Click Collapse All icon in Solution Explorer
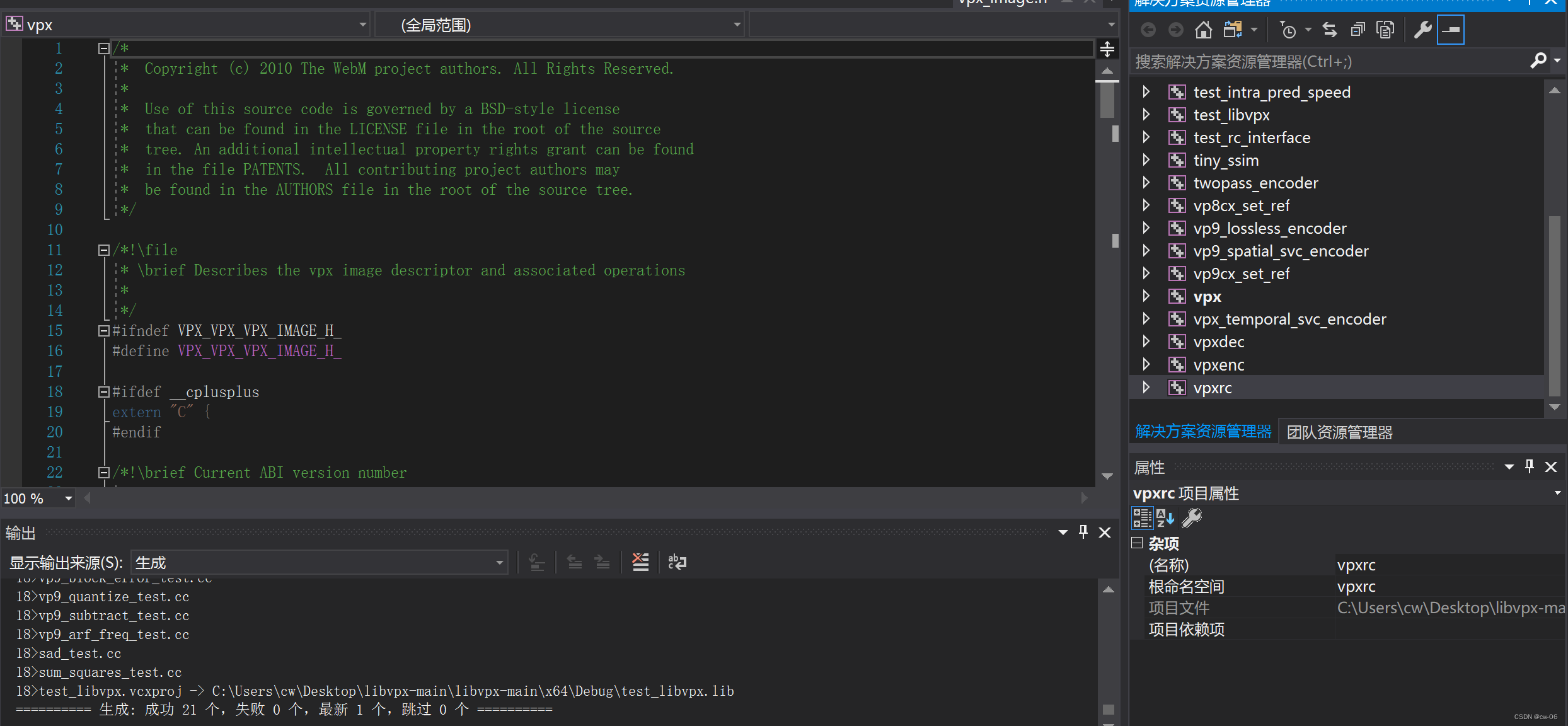This screenshot has width=1568, height=726. (1358, 30)
